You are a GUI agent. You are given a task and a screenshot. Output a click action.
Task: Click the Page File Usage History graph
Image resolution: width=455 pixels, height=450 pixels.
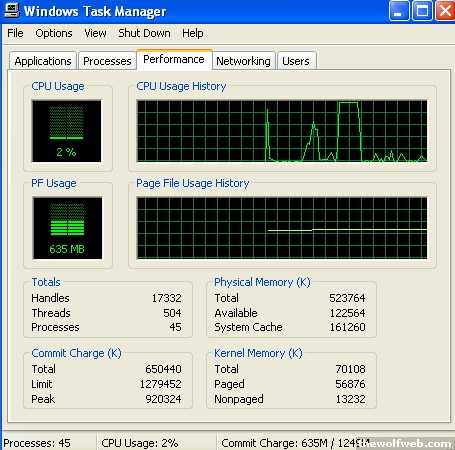click(x=282, y=228)
